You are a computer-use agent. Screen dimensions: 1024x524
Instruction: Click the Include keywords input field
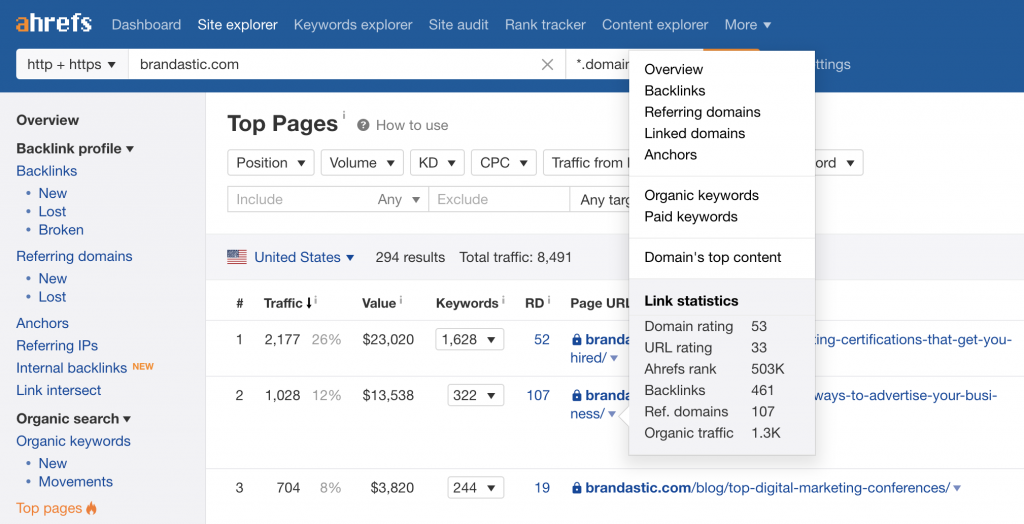[300, 199]
